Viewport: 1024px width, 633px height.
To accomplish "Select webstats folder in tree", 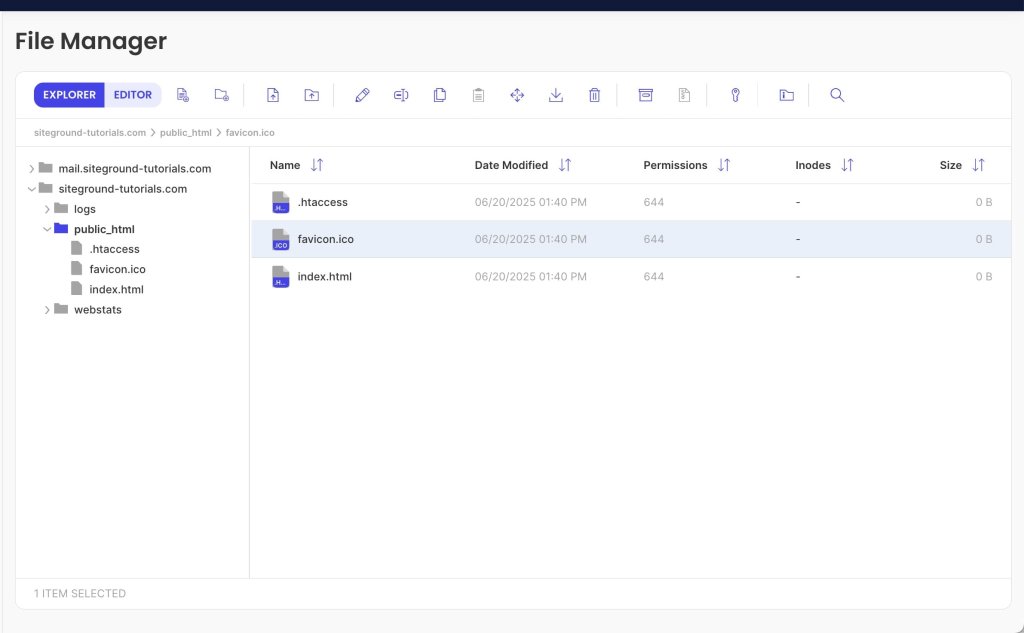I will (x=98, y=310).
